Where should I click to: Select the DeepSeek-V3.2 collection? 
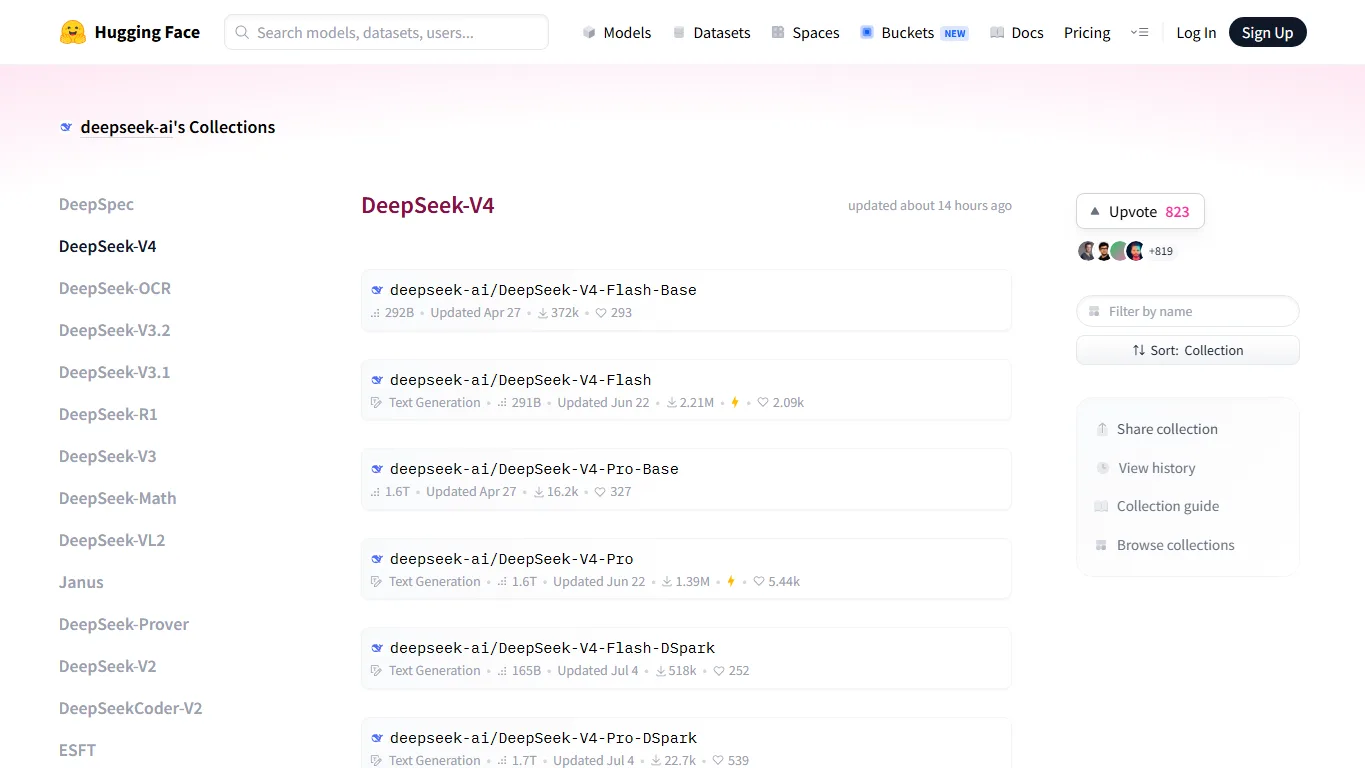114,330
